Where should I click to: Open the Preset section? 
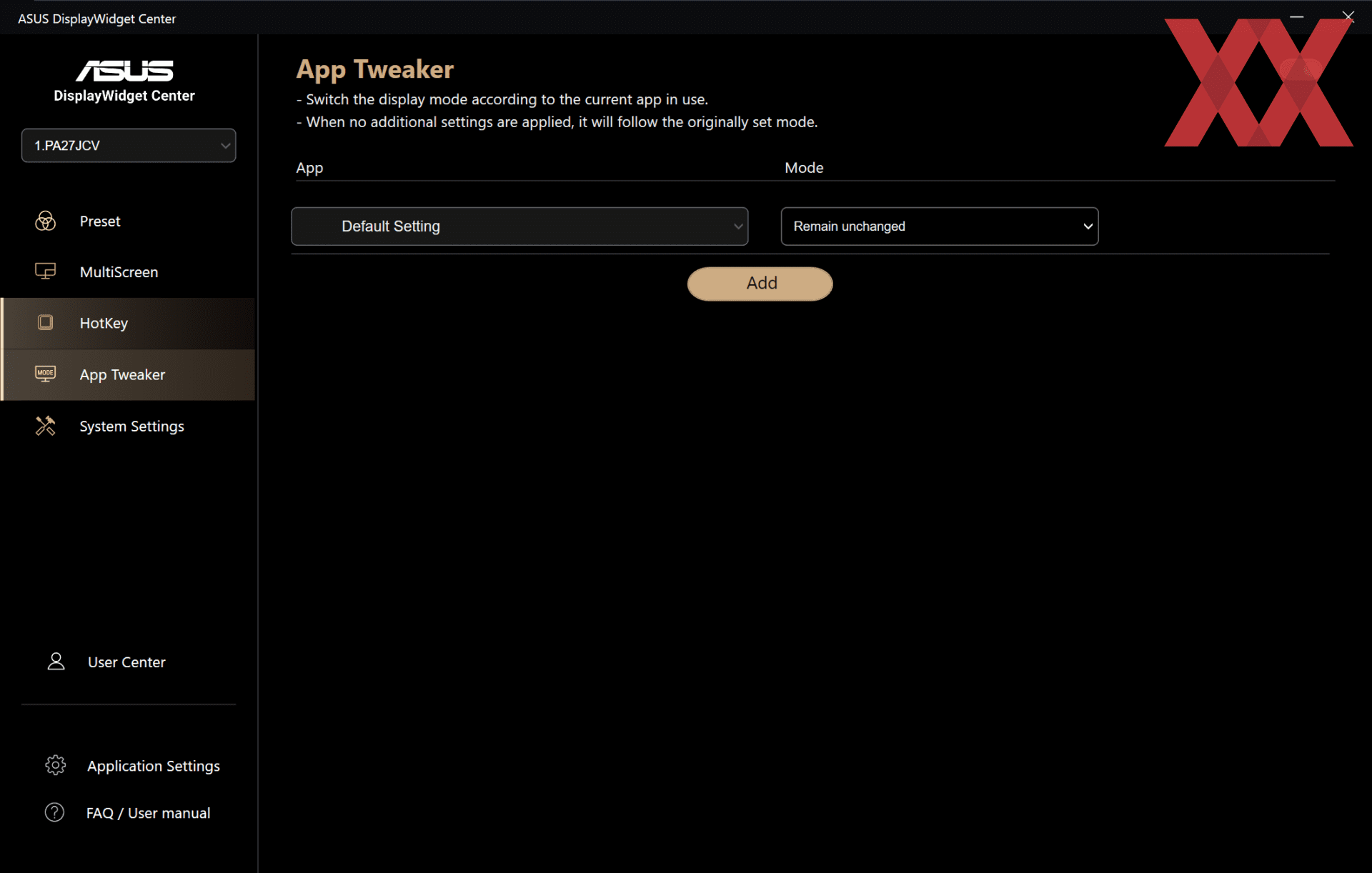[x=128, y=221]
